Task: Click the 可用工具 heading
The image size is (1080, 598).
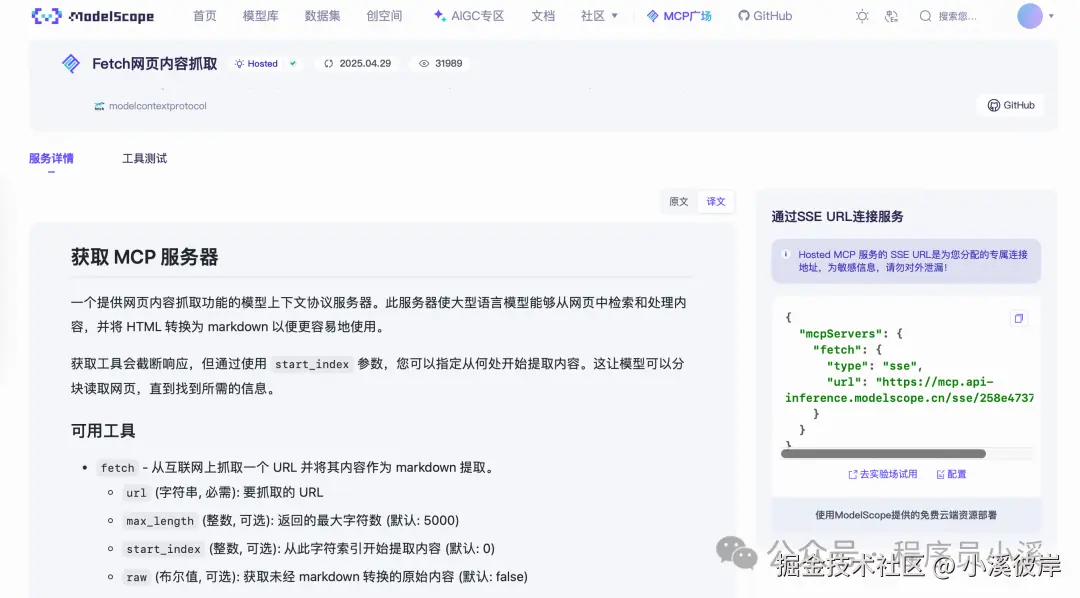Action: coord(103,431)
